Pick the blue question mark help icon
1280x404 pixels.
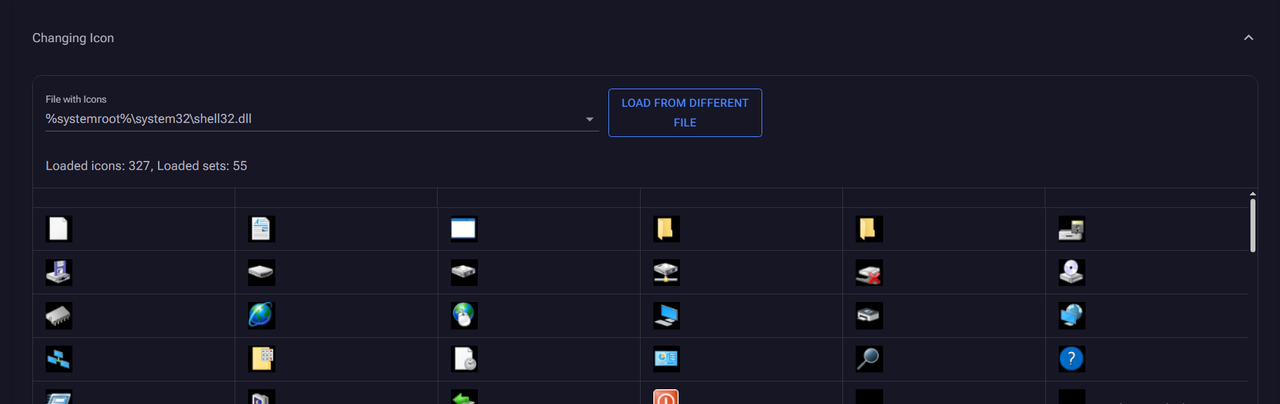tap(1072, 359)
